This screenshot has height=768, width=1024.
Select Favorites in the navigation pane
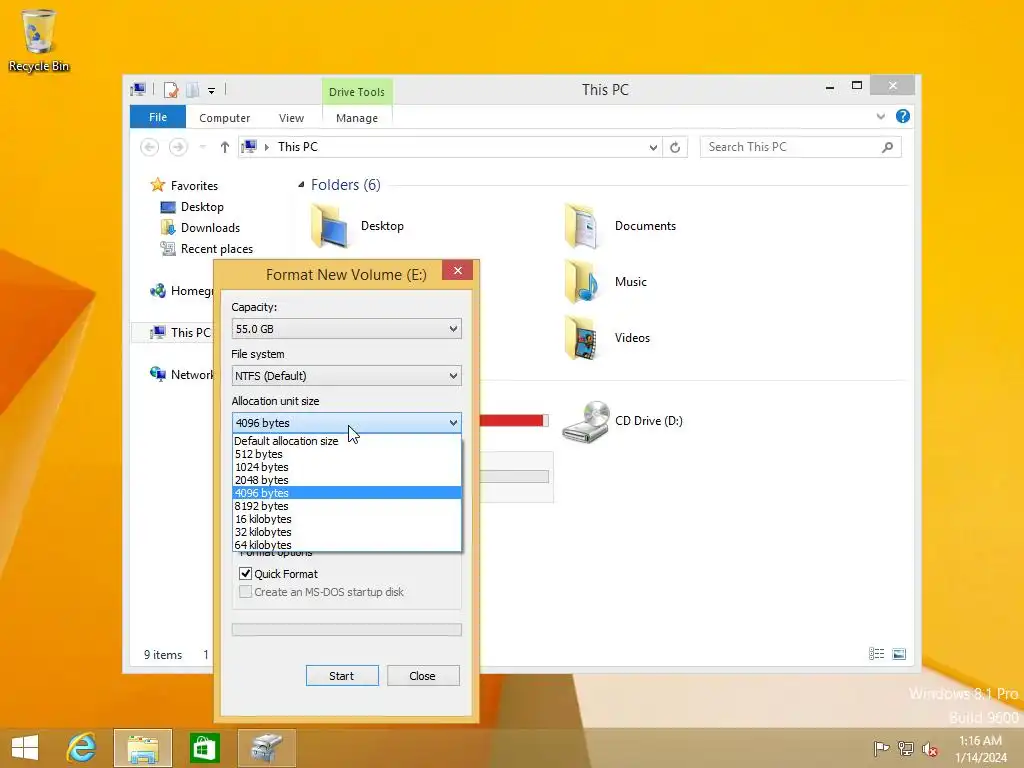pyautogui.click(x=194, y=185)
